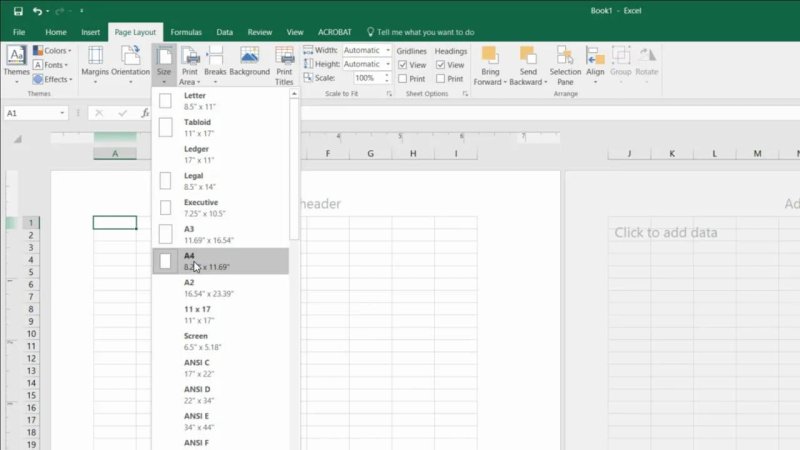This screenshot has height=450, width=800.
Task: Click the Tell me lightbulb search box
Action: 420,32
